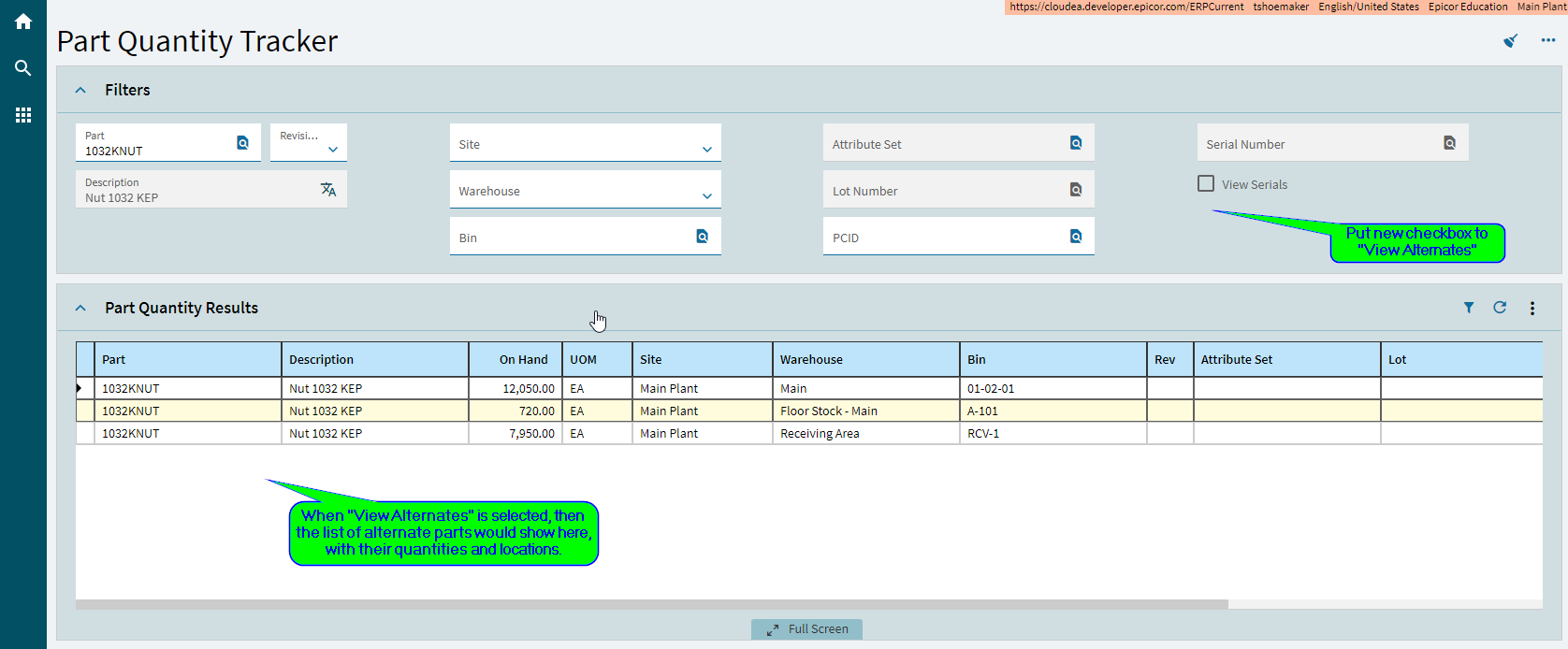Sort by the Part column header
Screen dimensions: 1568x649
tap(188, 359)
